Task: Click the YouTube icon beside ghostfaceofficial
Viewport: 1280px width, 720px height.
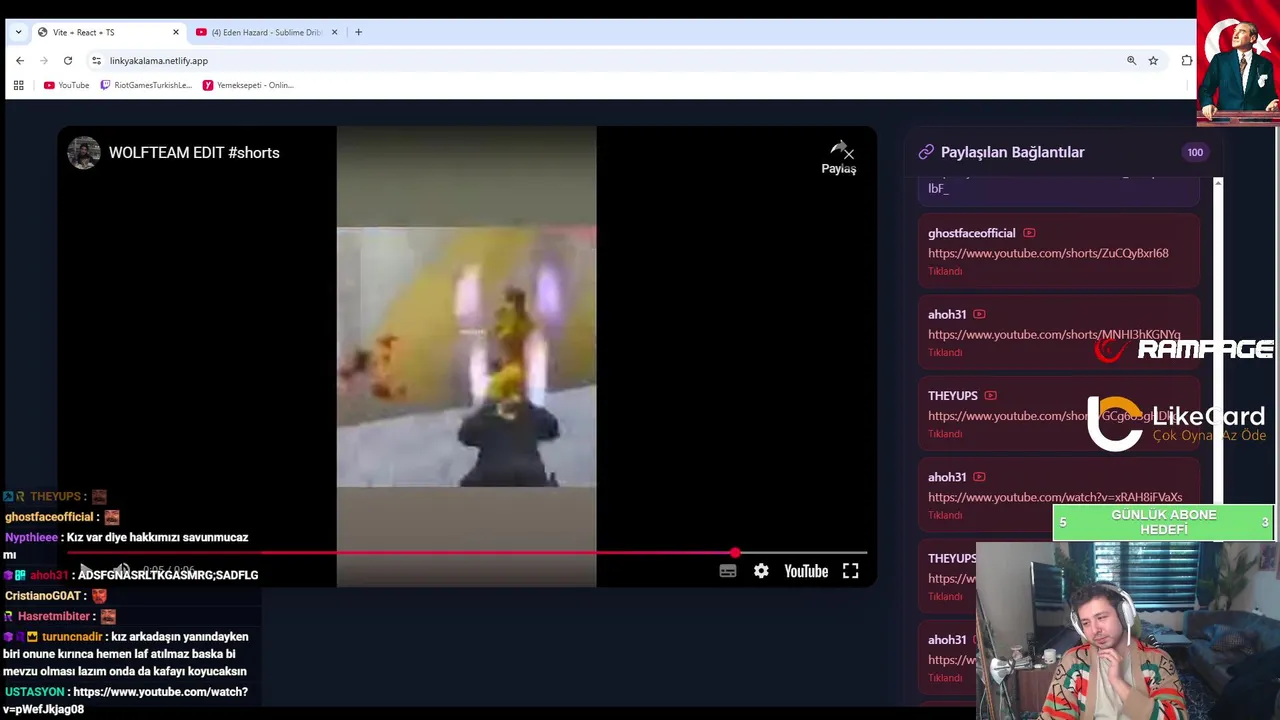Action: pos(1029,233)
